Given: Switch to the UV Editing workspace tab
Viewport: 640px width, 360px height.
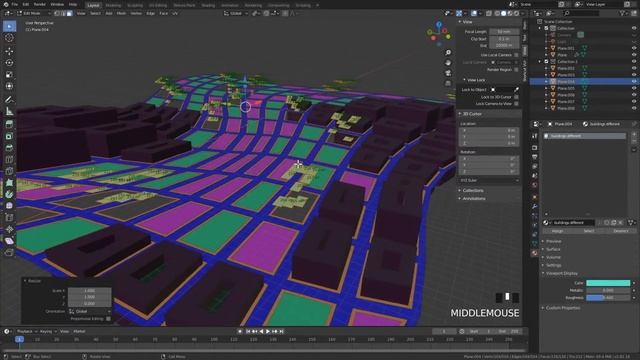Looking at the screenshot, I should (x=158, y=5).
